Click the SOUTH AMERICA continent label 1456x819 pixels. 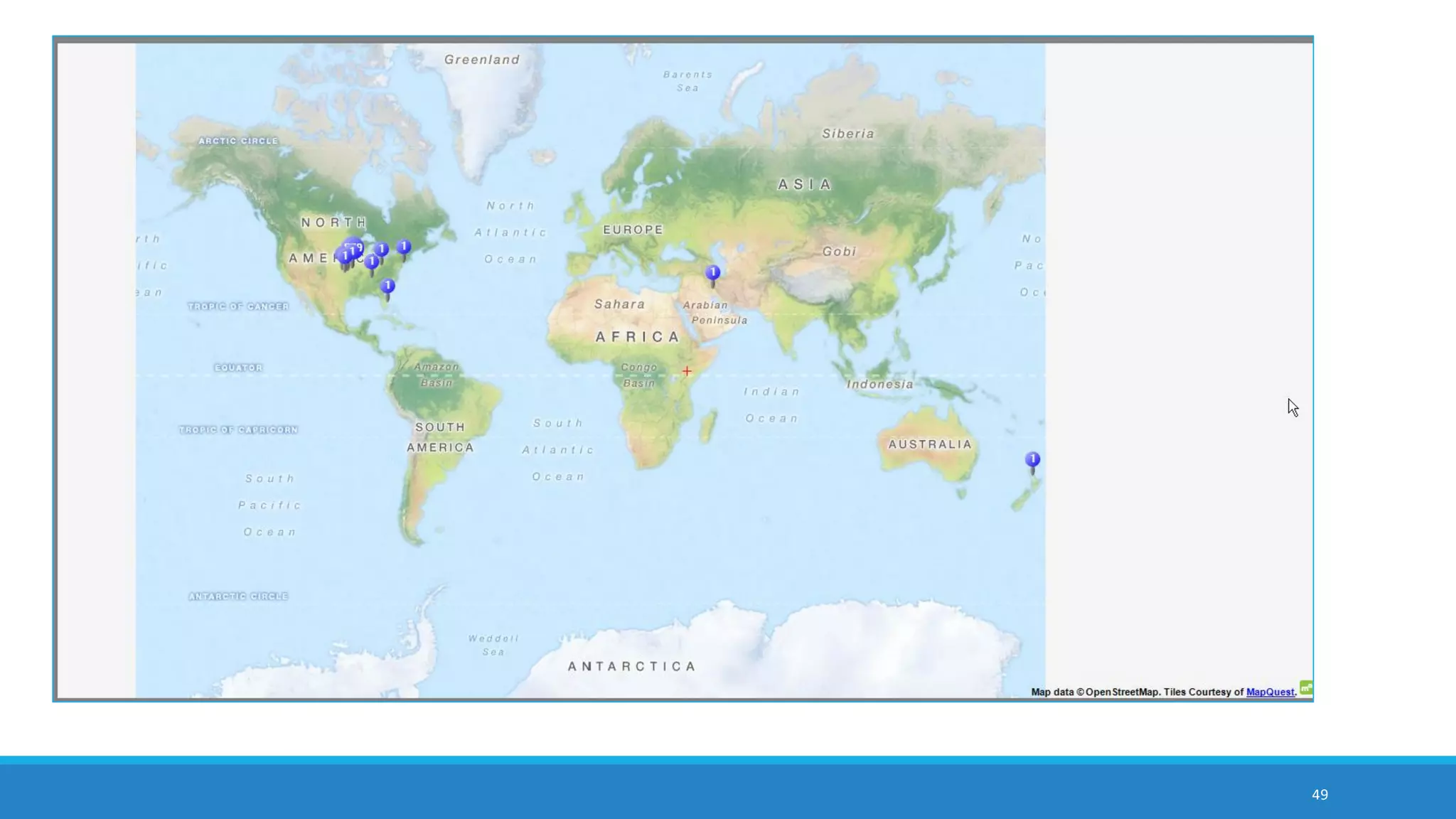pyautogui.click(x=440, y=437)
